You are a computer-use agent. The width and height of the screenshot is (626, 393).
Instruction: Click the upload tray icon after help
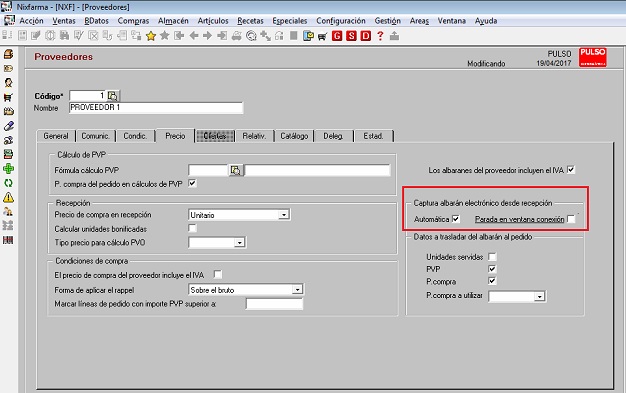(x=394, y=36)
